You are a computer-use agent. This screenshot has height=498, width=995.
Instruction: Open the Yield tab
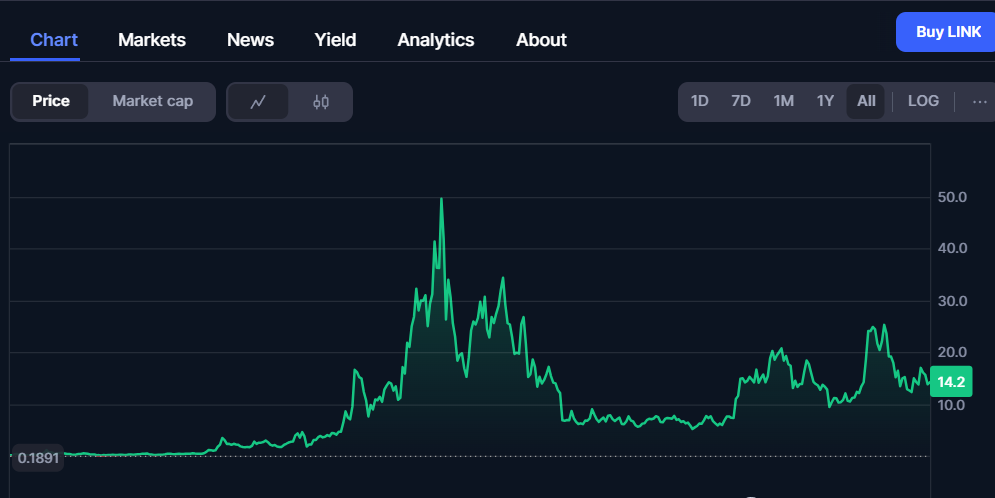(x=335, y=40)
